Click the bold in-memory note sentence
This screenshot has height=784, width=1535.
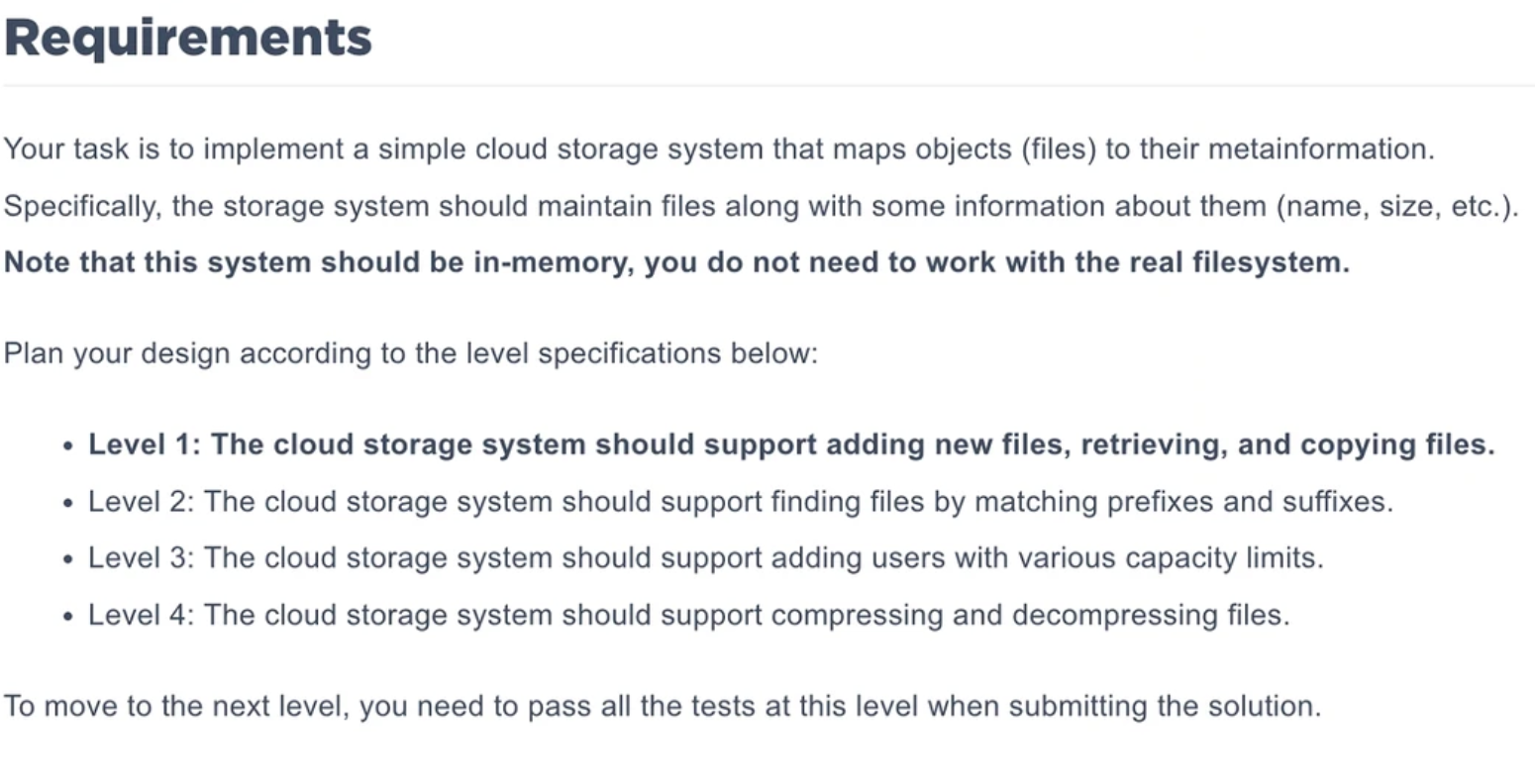click(676, 262)
